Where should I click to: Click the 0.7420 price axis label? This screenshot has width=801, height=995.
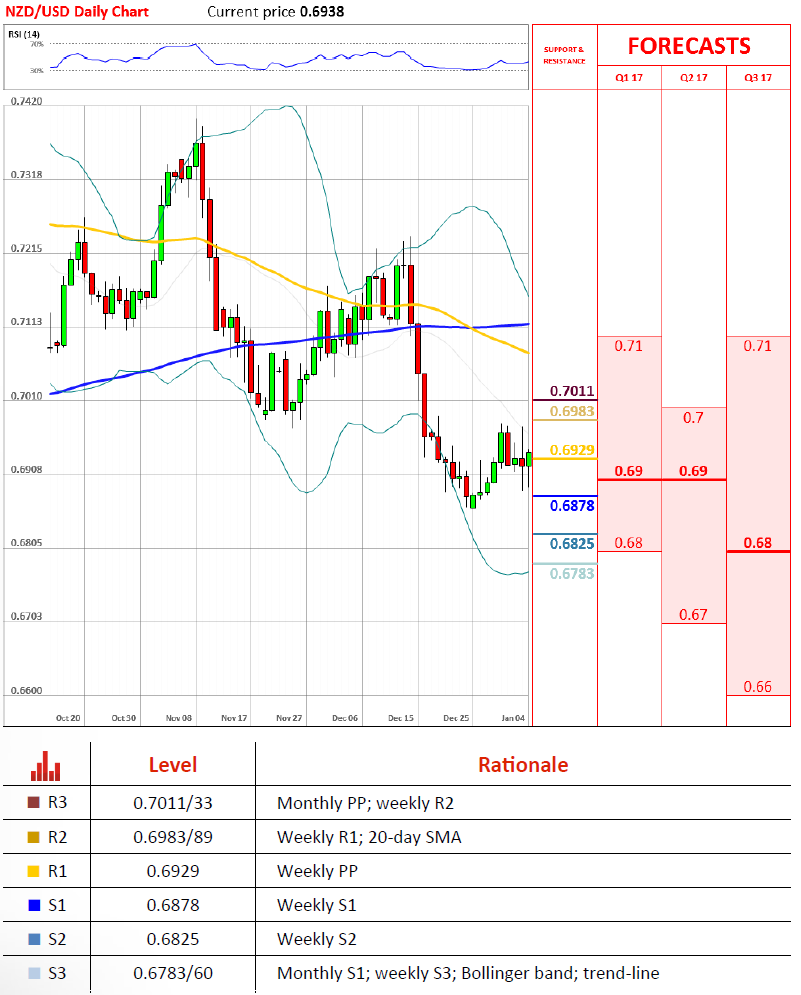[27, 102]
